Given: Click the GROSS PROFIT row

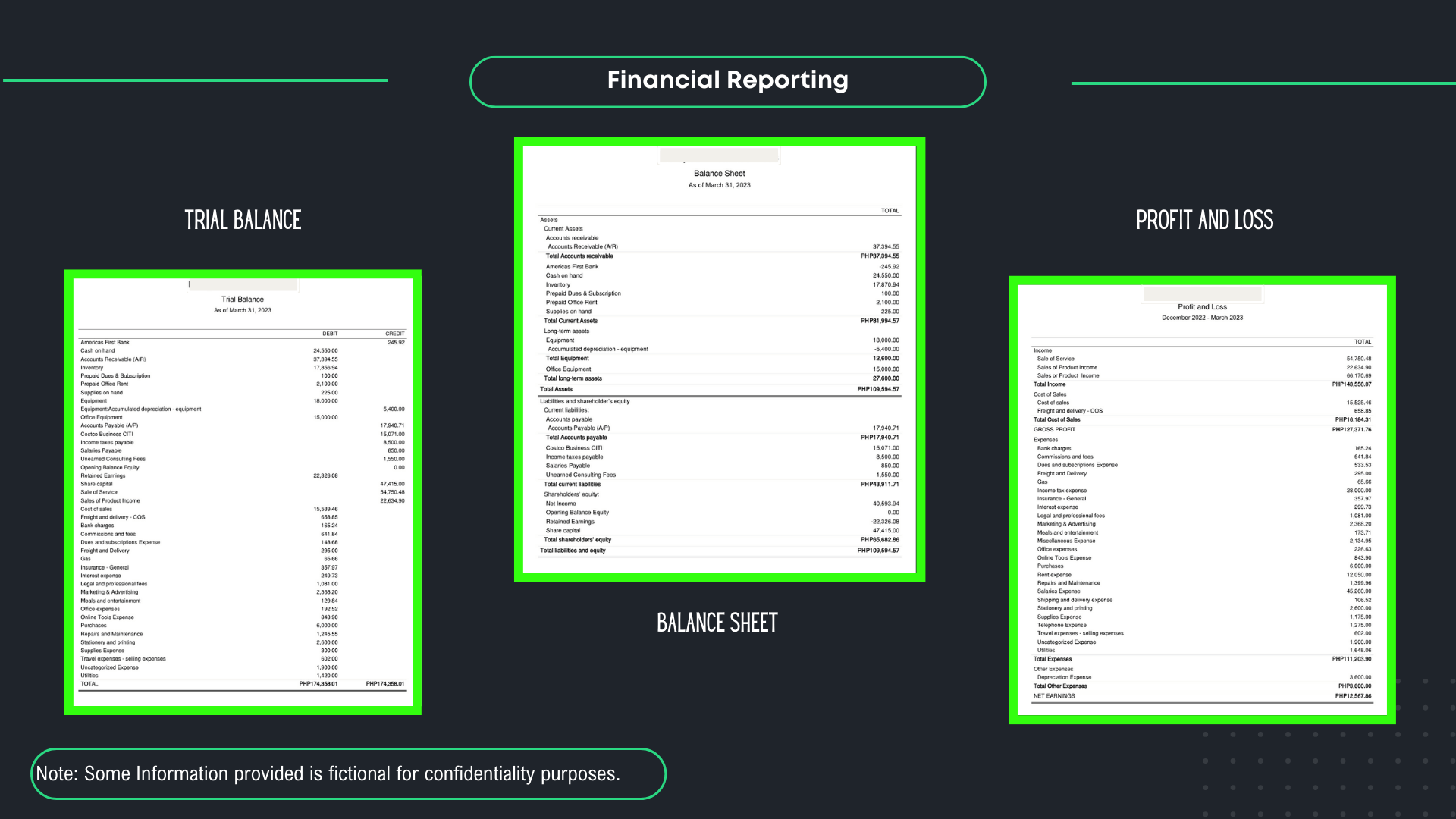Looking at the screenshot, I should click(1202, 430).
